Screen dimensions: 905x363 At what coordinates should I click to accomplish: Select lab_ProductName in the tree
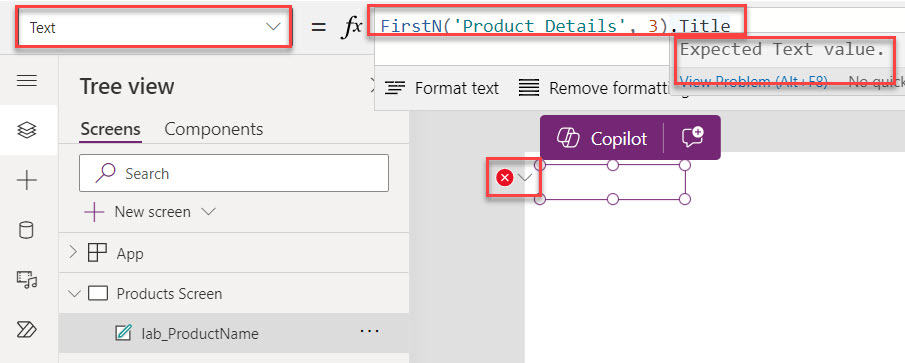(200, 334)
